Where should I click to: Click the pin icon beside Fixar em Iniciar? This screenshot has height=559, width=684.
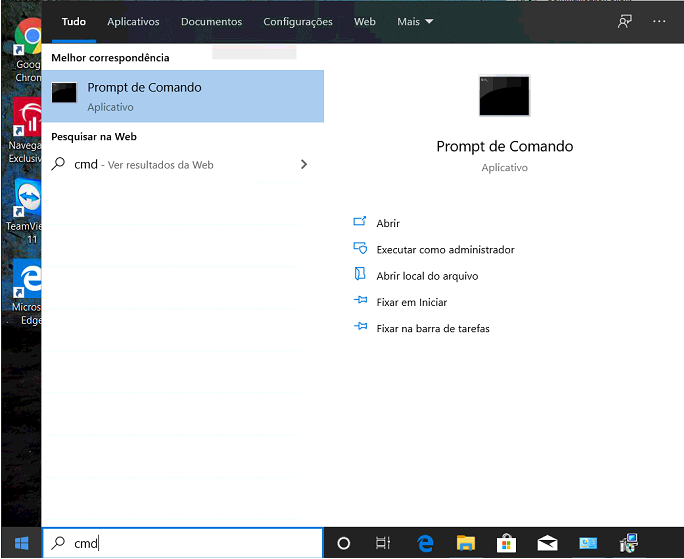pos(360,300)
